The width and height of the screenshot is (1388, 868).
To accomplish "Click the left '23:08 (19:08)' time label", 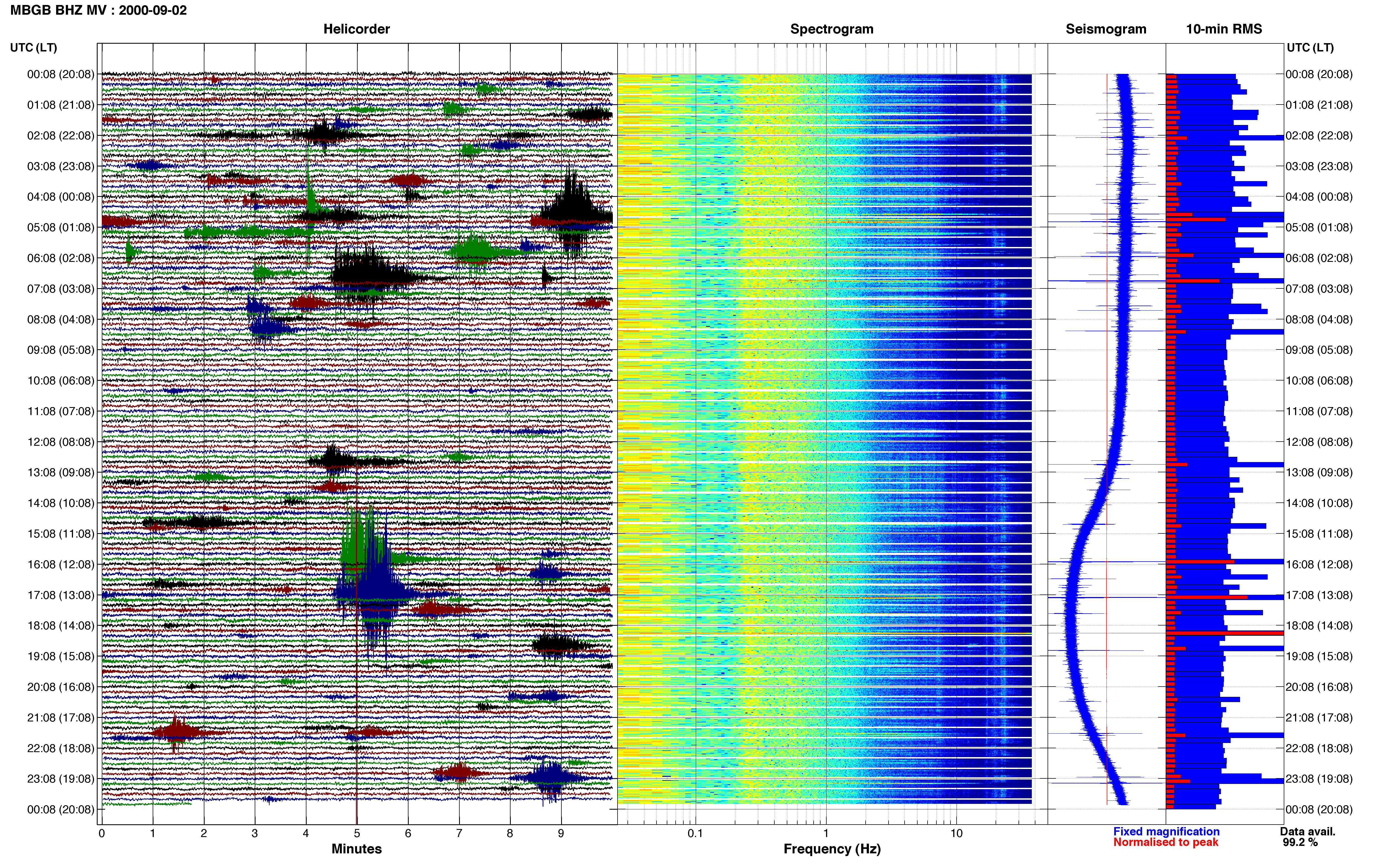I will pyautogui.click(x=60, y=779).
